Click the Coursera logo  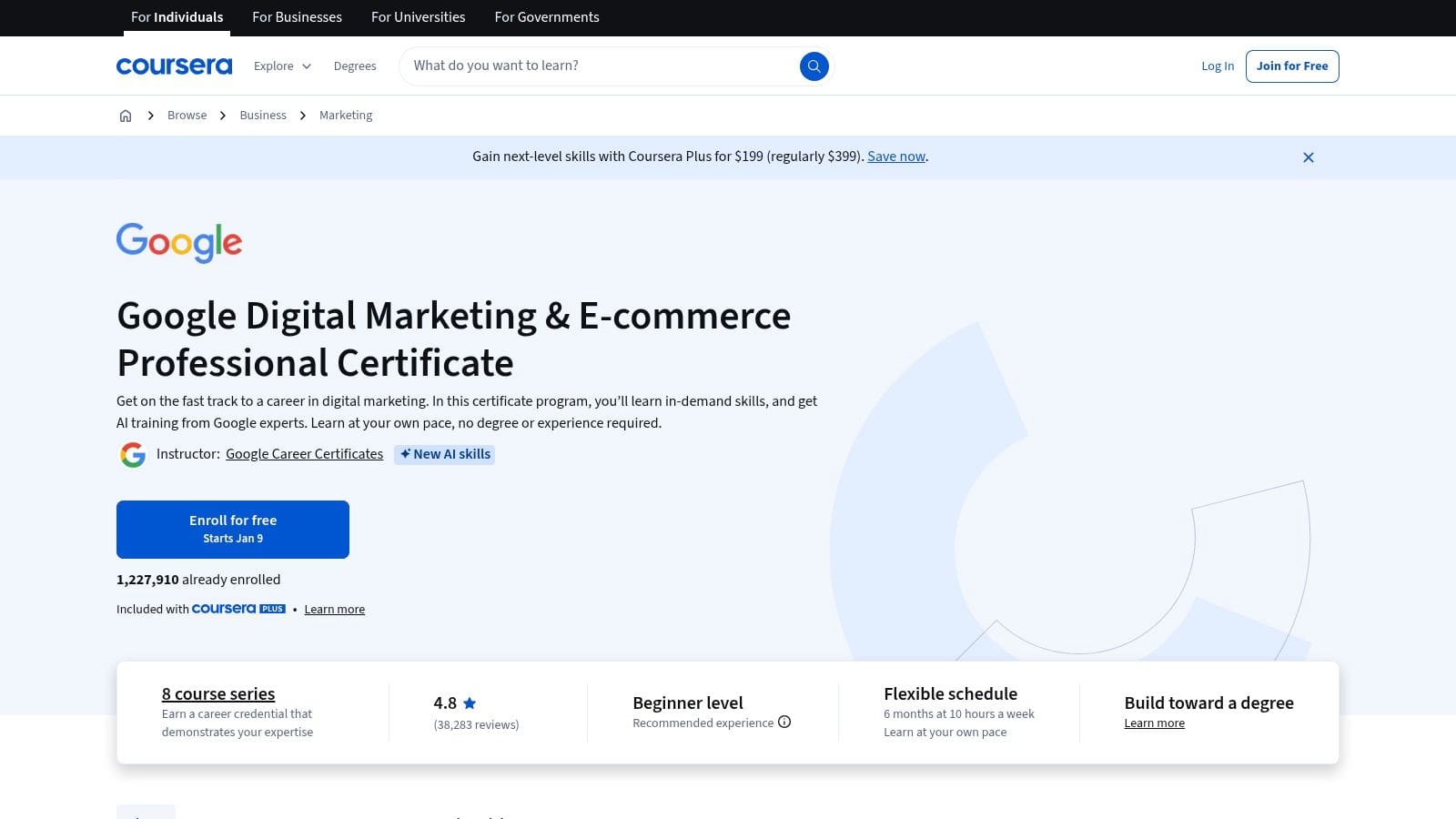point(174,66)
